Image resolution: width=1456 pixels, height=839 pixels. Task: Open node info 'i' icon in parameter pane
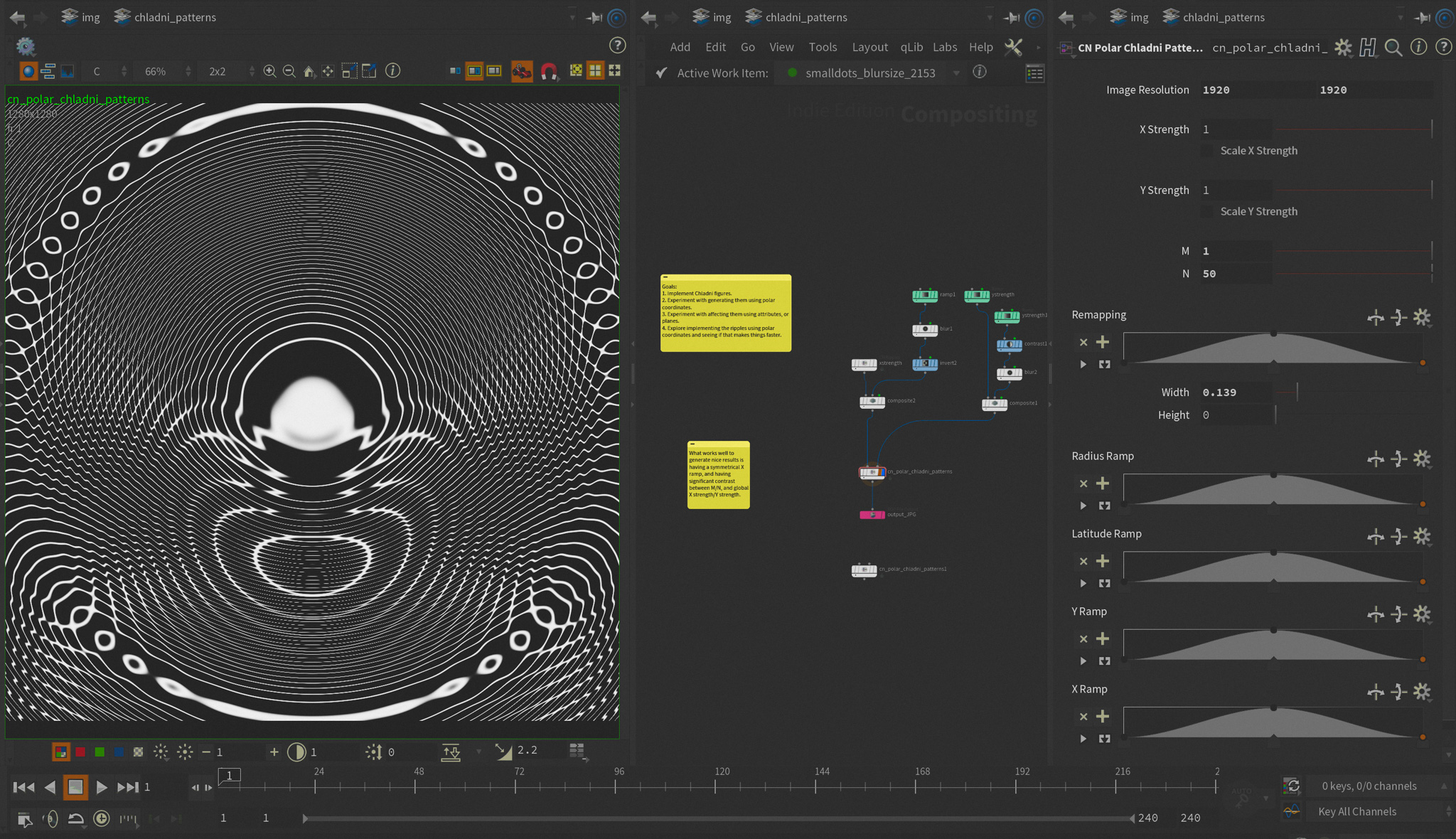(1418, 47)
